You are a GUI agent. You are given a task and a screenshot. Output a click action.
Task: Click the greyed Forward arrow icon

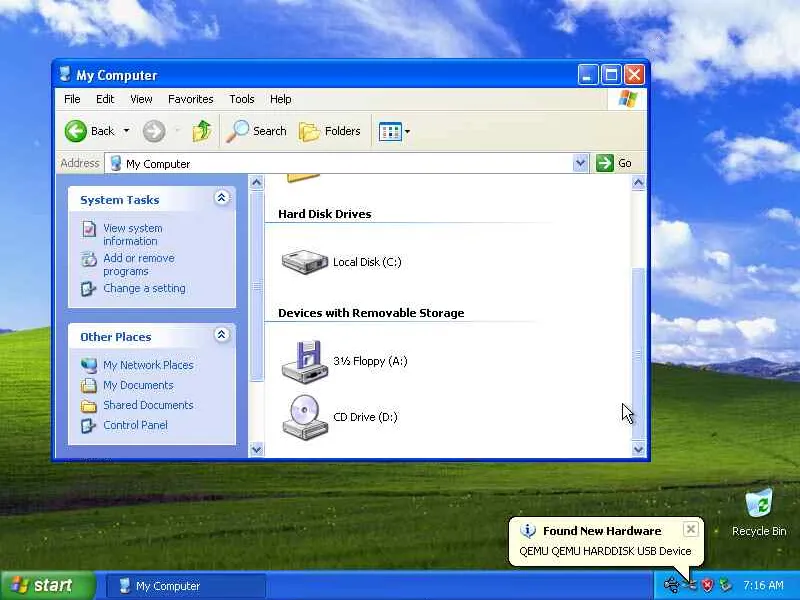[x=154, y=131]
